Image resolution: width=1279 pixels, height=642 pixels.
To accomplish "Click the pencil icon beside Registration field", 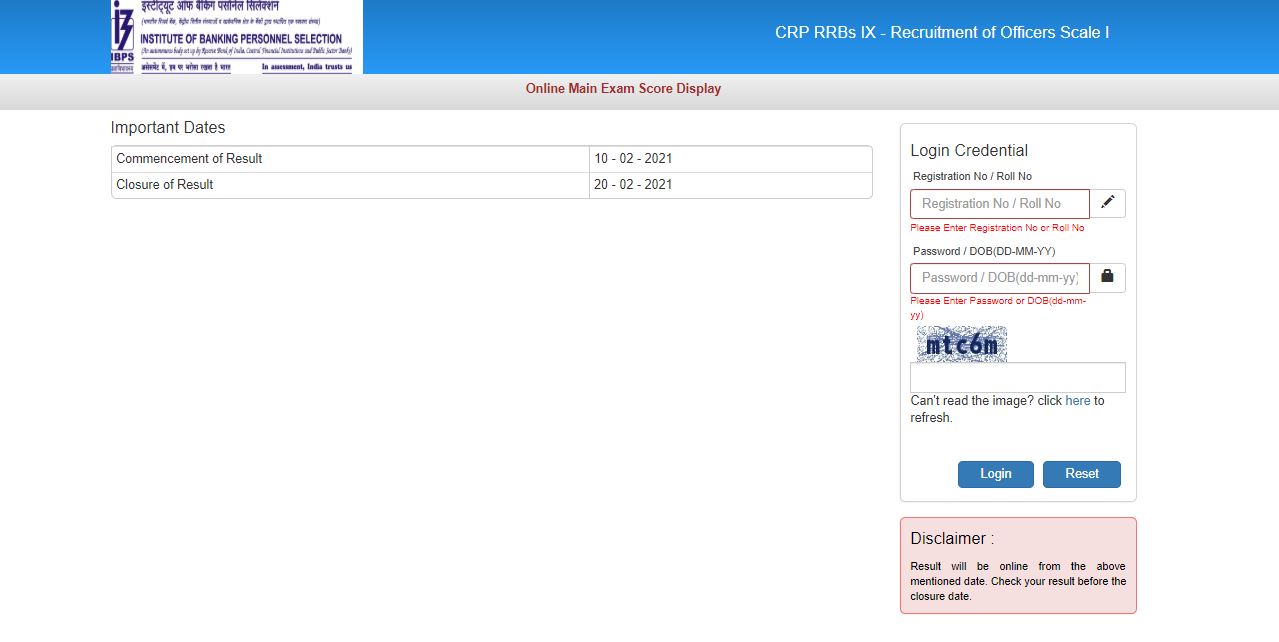I will [1107, 203].
